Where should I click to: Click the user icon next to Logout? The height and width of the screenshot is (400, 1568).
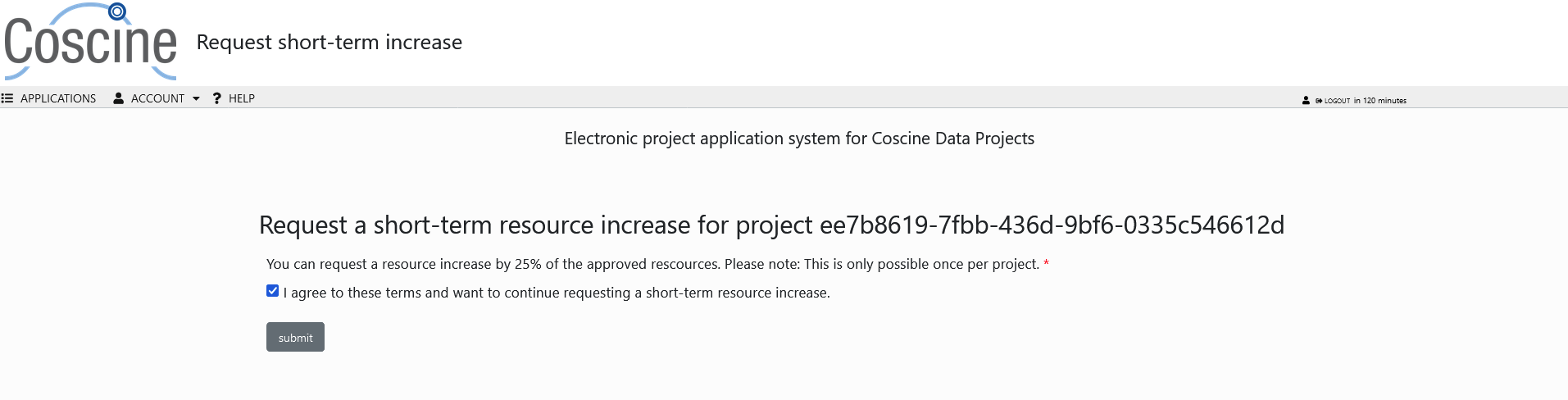(x=1306, y=101)
